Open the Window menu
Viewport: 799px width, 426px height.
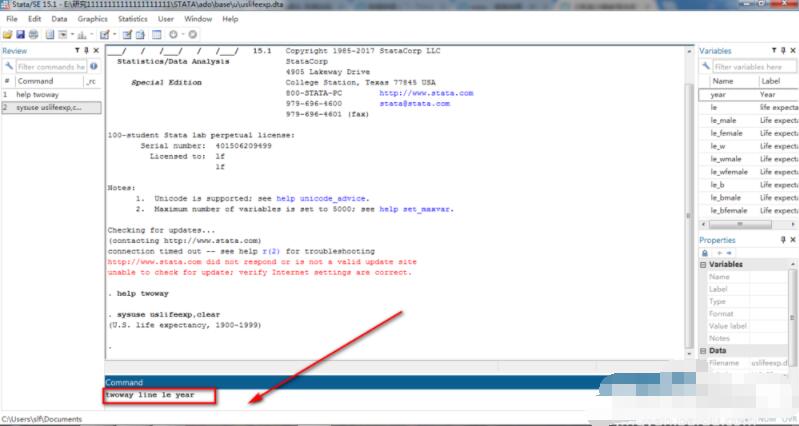point(198,19)
